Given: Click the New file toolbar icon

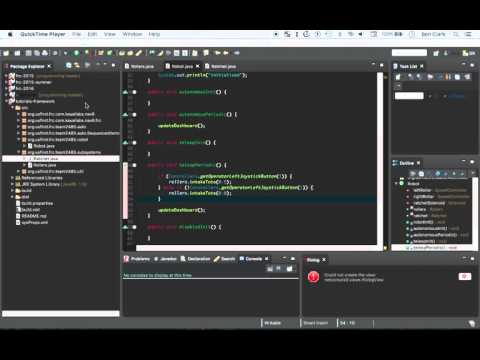Looking at the screenshot, I should point(6,53).
